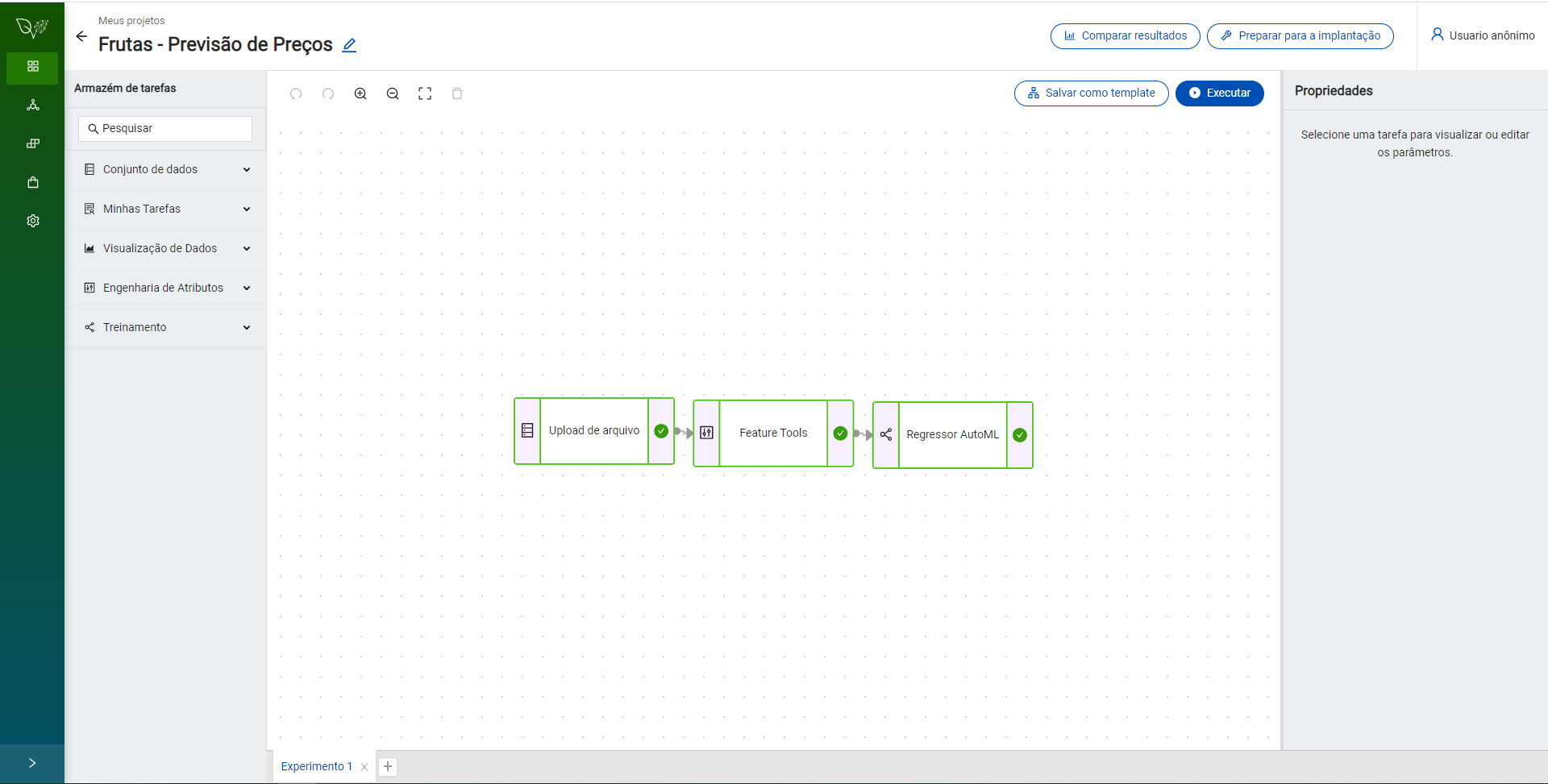The width and height of the screenshot is (1548, 784).
Task: Expand Conjunto de dados category
Action: tap(165, 170)
